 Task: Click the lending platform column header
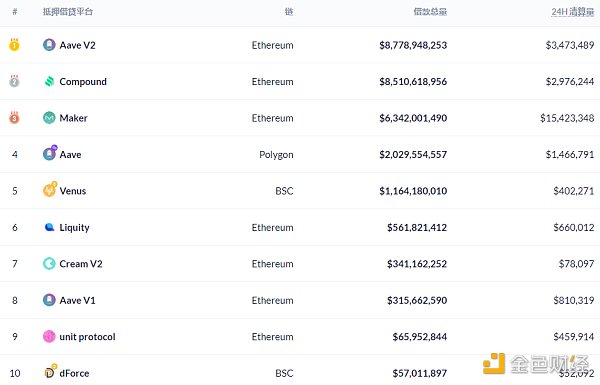pyautogui.click(x=68, y=12)
